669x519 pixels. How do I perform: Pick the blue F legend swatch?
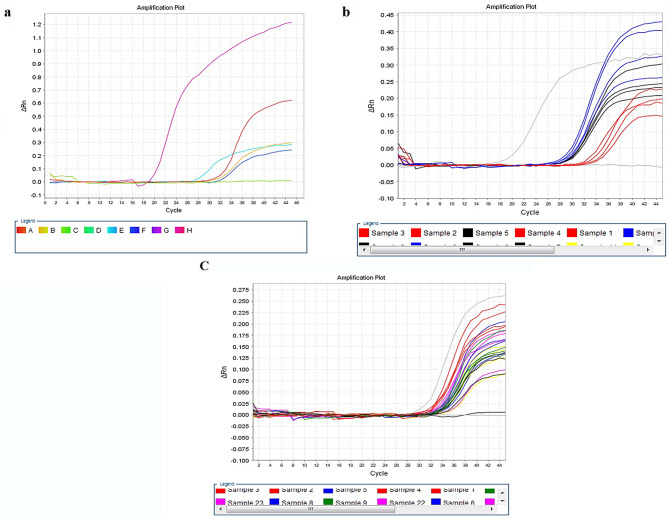coord(135,230)
